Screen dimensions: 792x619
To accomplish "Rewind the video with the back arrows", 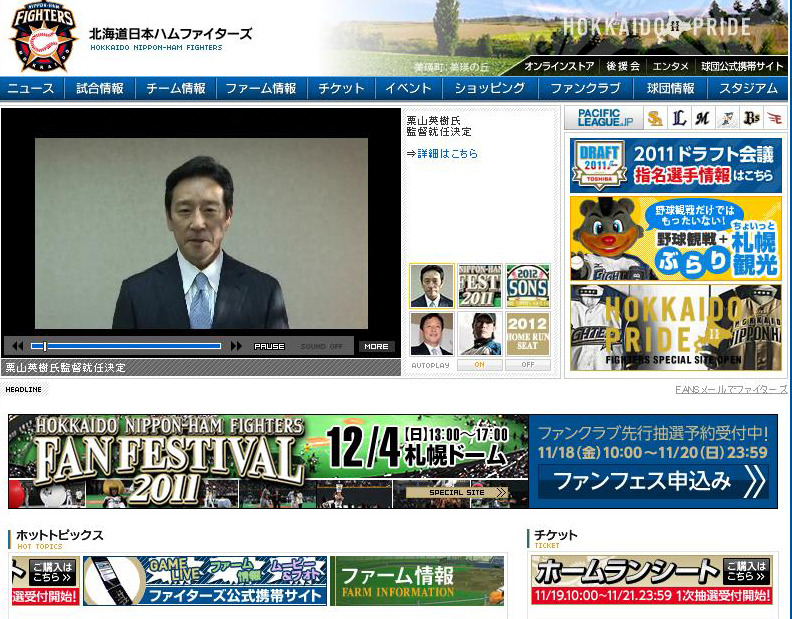I will (x=18, y=346).
